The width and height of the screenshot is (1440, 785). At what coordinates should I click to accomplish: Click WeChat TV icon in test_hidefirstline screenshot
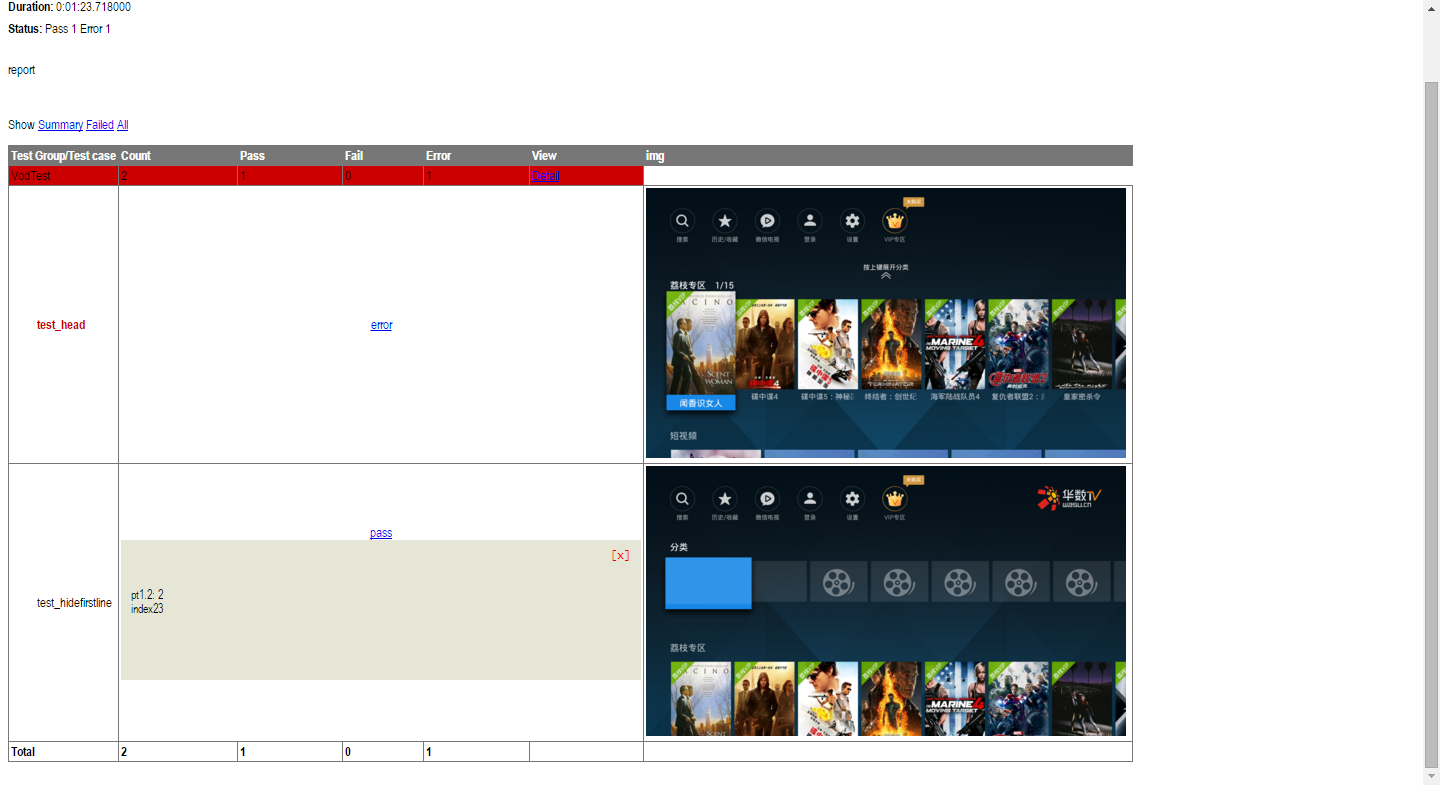click(x=767, y=498)
